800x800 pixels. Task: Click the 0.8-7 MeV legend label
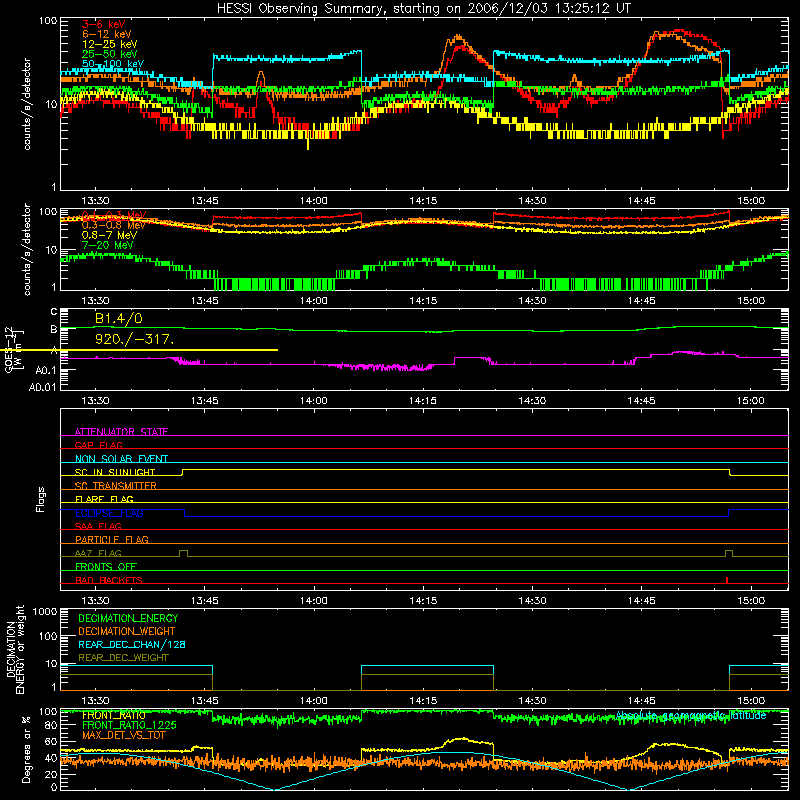tap(109, 235)
